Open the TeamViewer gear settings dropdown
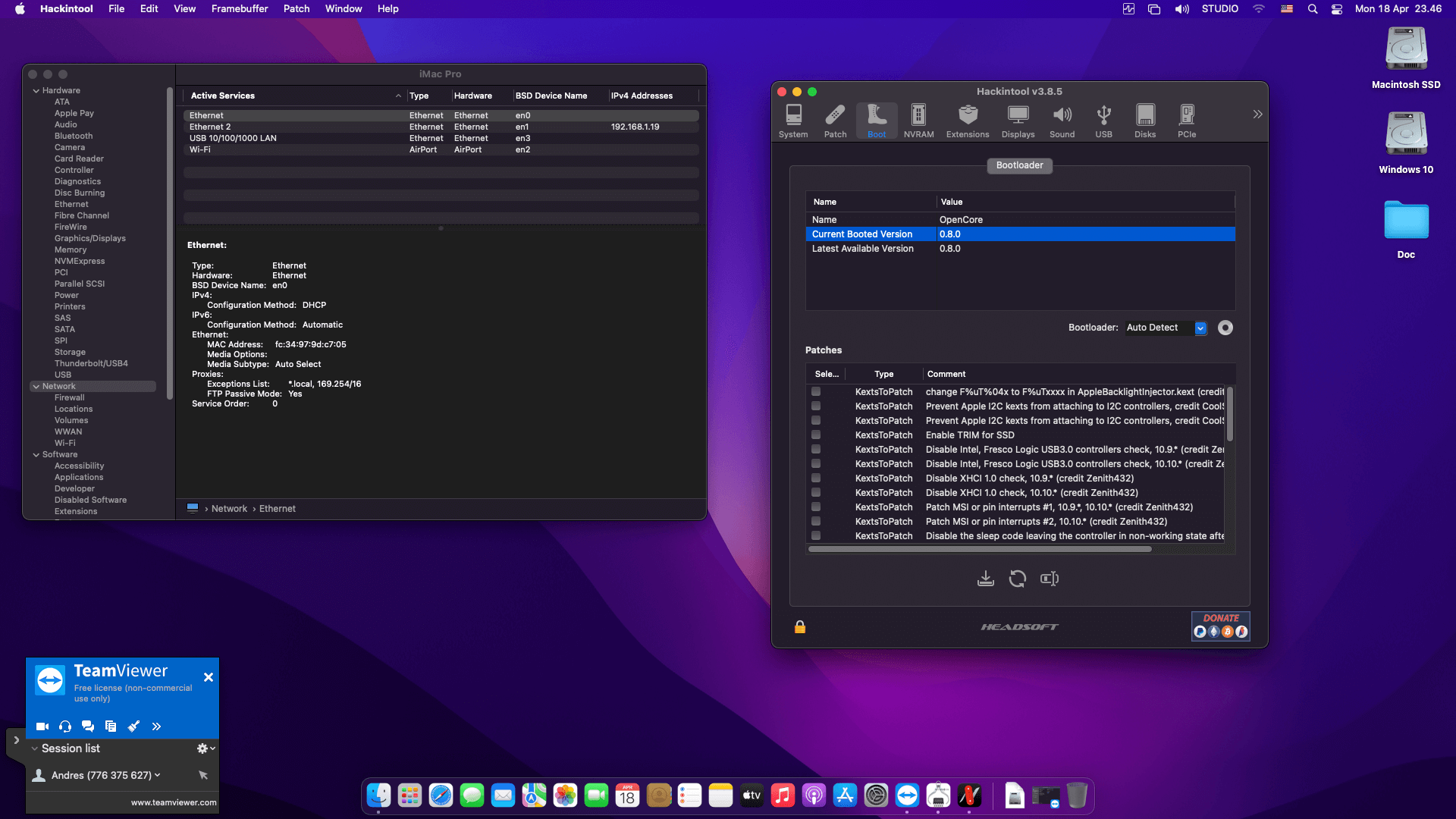1456x819 pixels. [x=206, y=748]
